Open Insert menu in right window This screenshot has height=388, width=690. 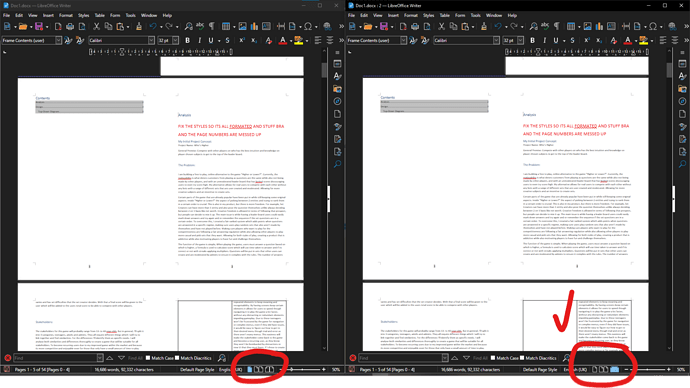pos(393,15)
